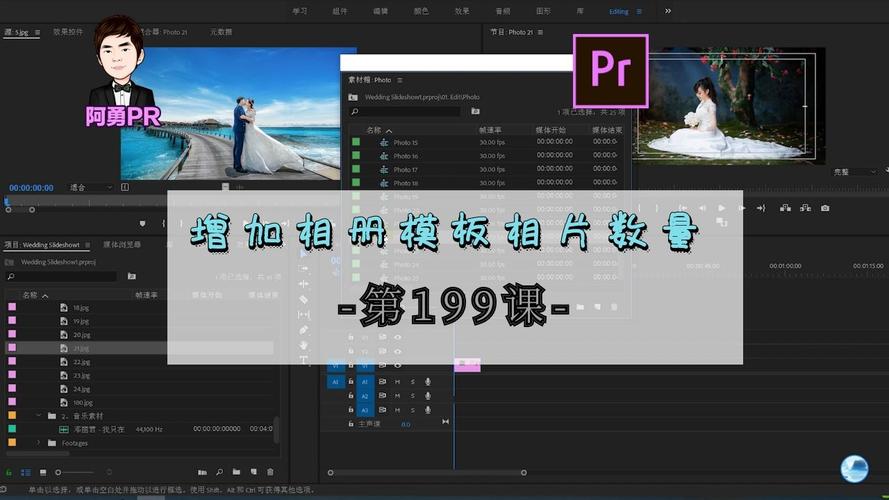The image size is (889, 500).
Task: Toggle lock on track A3
Action: (351, 409)
